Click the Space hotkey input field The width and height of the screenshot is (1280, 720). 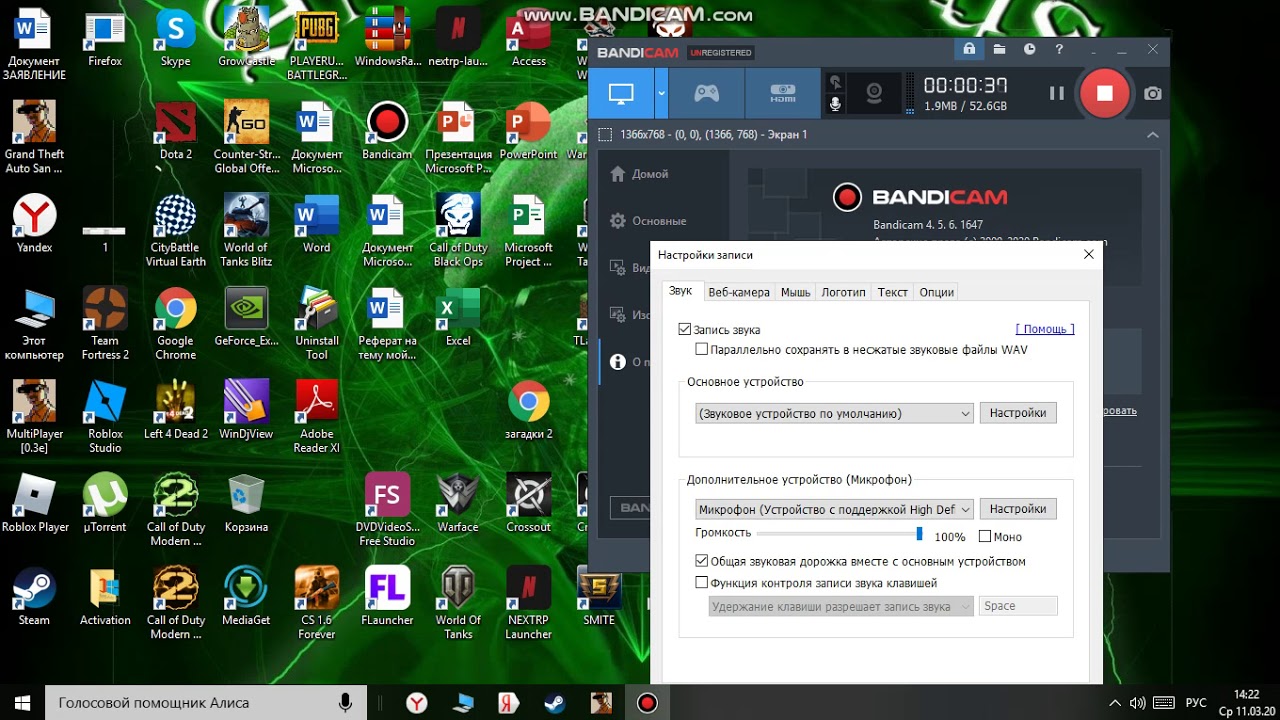1018,606
